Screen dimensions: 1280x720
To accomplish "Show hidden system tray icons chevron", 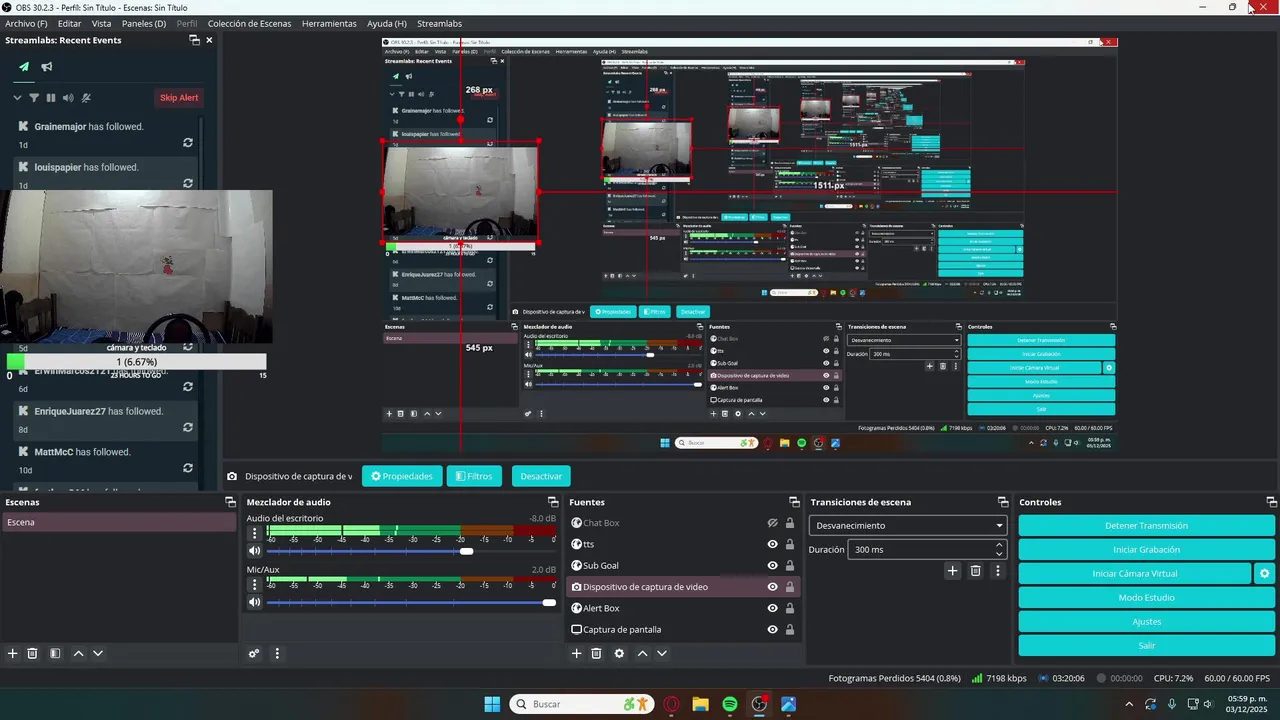I will click(x=1129, y=704).
